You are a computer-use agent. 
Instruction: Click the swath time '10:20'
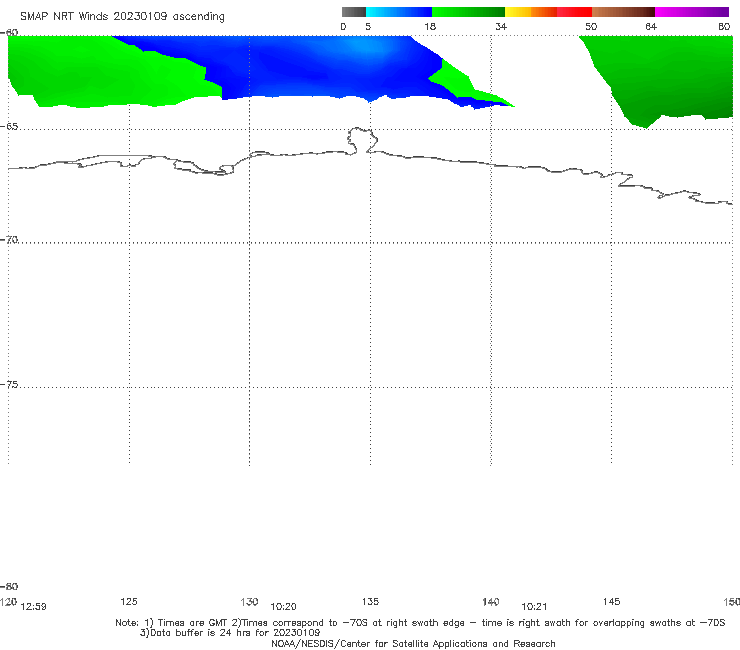[283, 607]
